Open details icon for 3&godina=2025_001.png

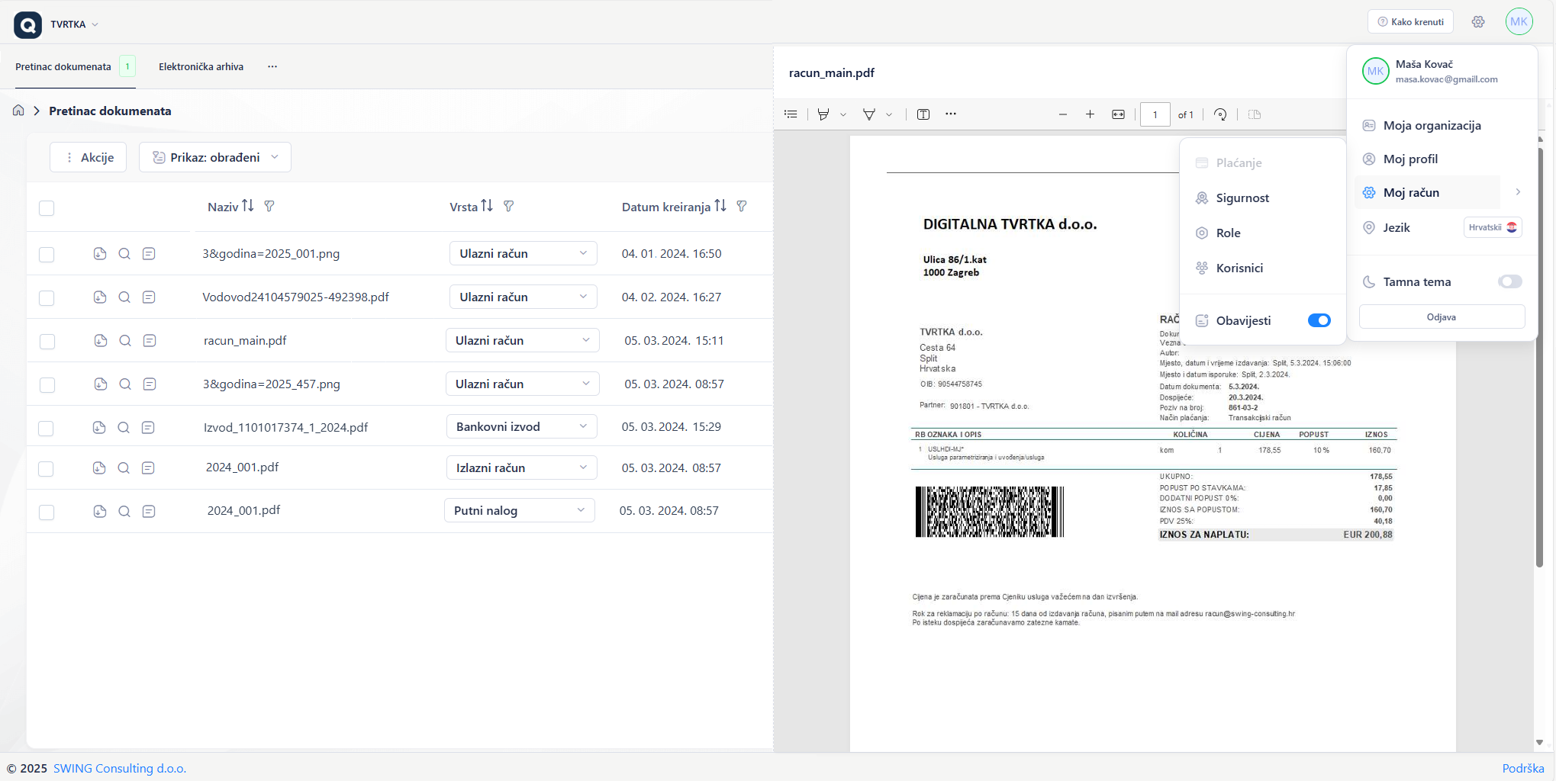[149, 253]
